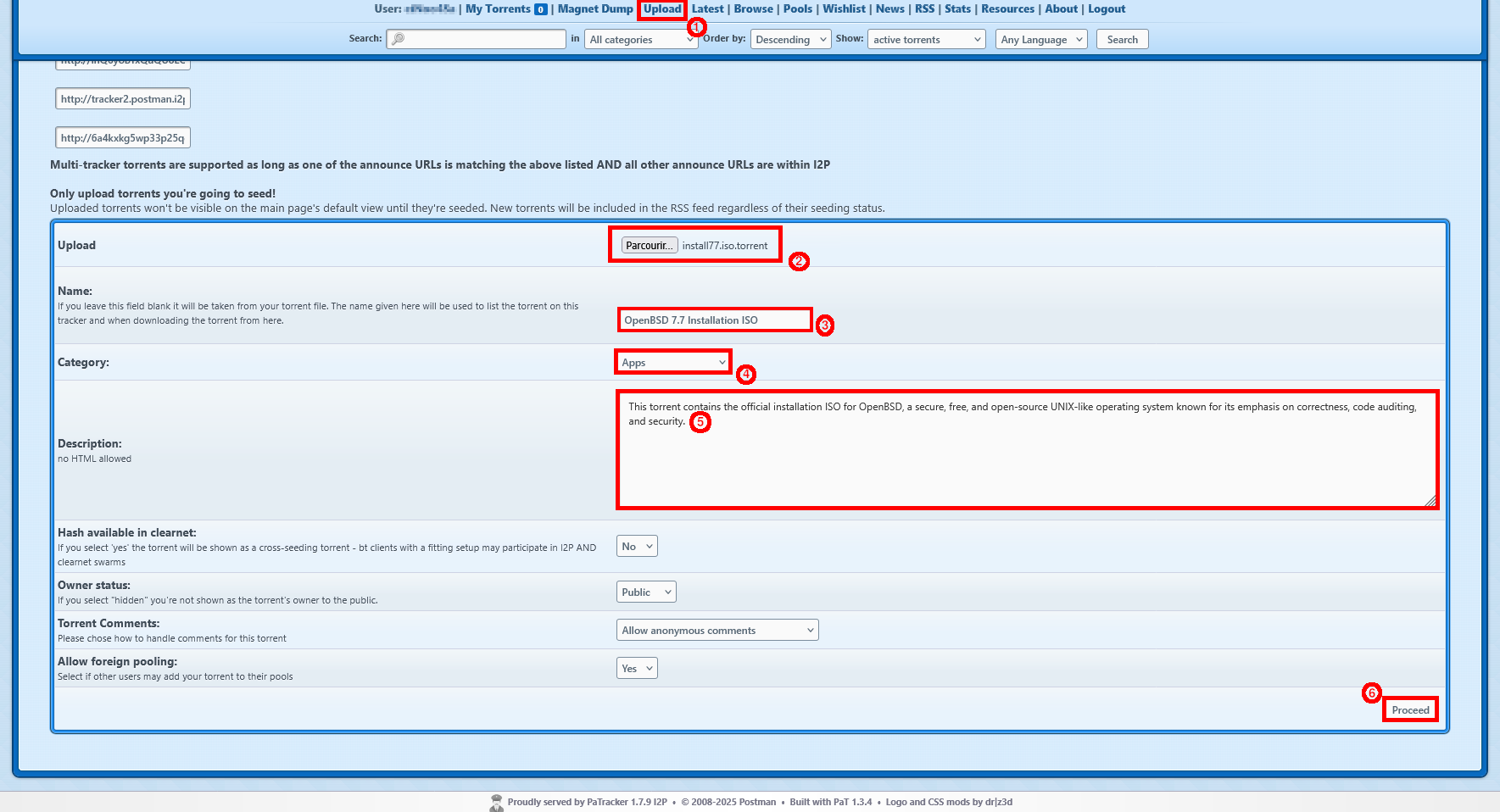Open the 'Order by' Descending dropdown
Image resolution: width=1500 pixels, height=812 pixels.
pos(789,39)
